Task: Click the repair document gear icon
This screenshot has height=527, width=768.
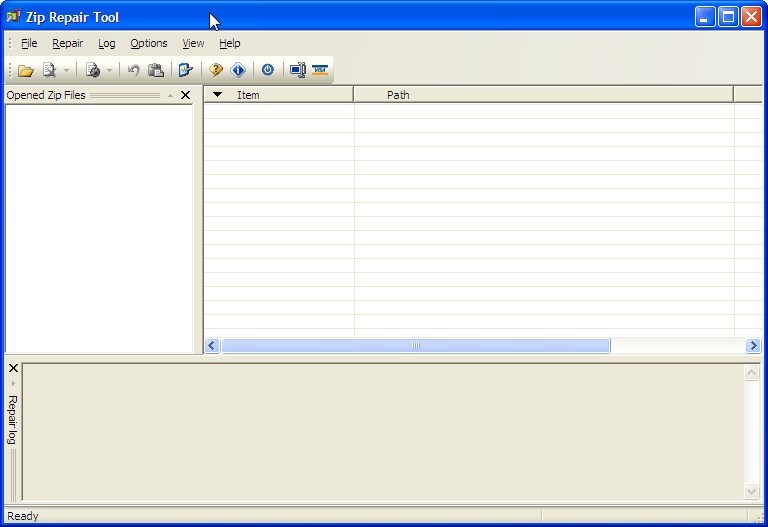Action: click(92, 70)
